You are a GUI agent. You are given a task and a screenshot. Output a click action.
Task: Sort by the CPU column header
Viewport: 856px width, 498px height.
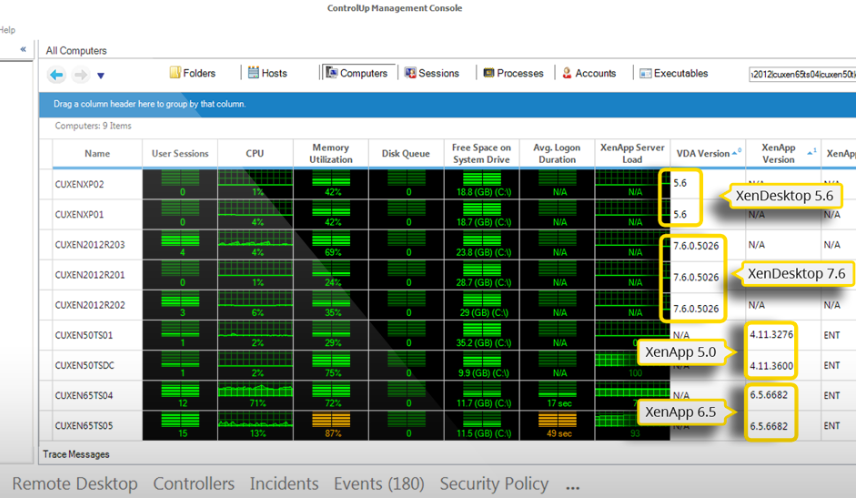[x=255, y=153]
